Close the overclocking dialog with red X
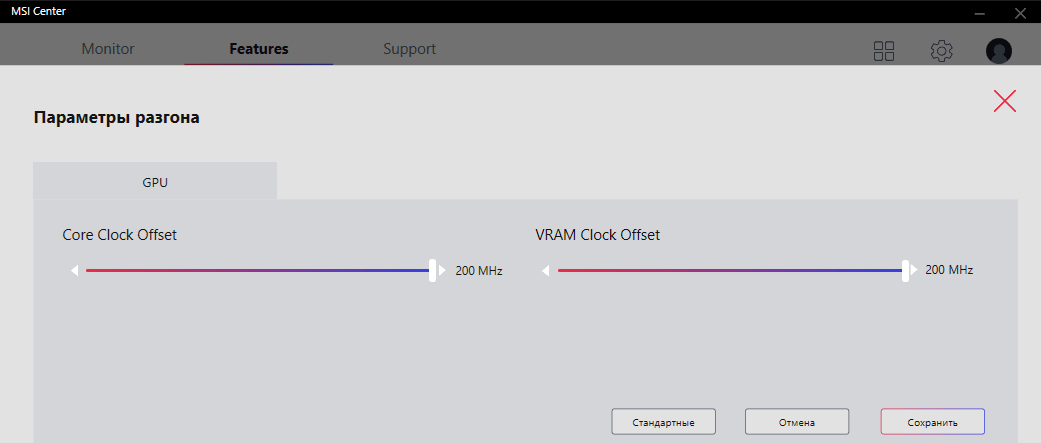Screen dimensions: 1041x443 1004,100
